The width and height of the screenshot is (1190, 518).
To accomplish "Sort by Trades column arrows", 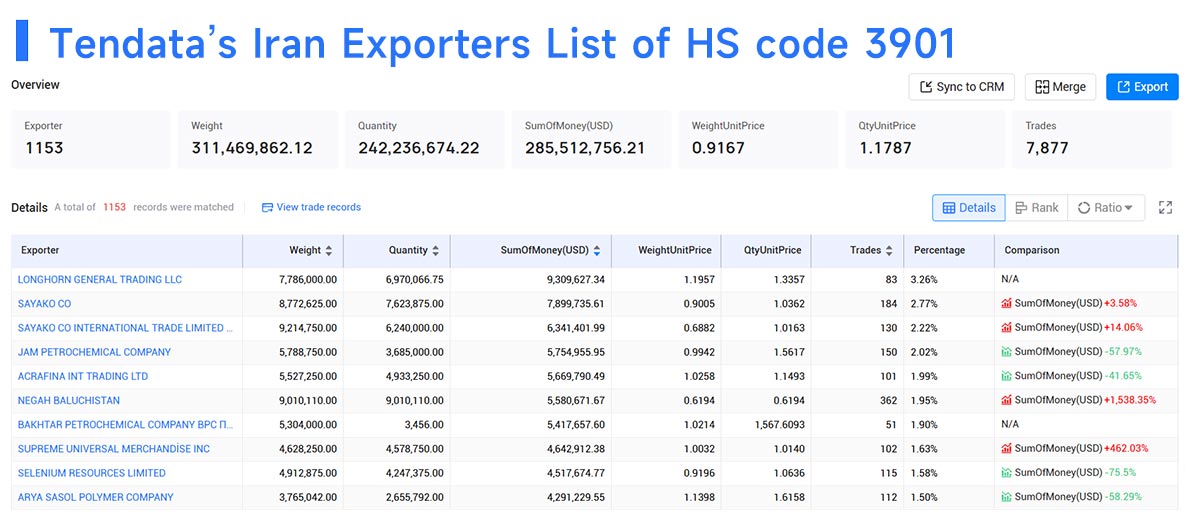I will click(x=889, y=250).
